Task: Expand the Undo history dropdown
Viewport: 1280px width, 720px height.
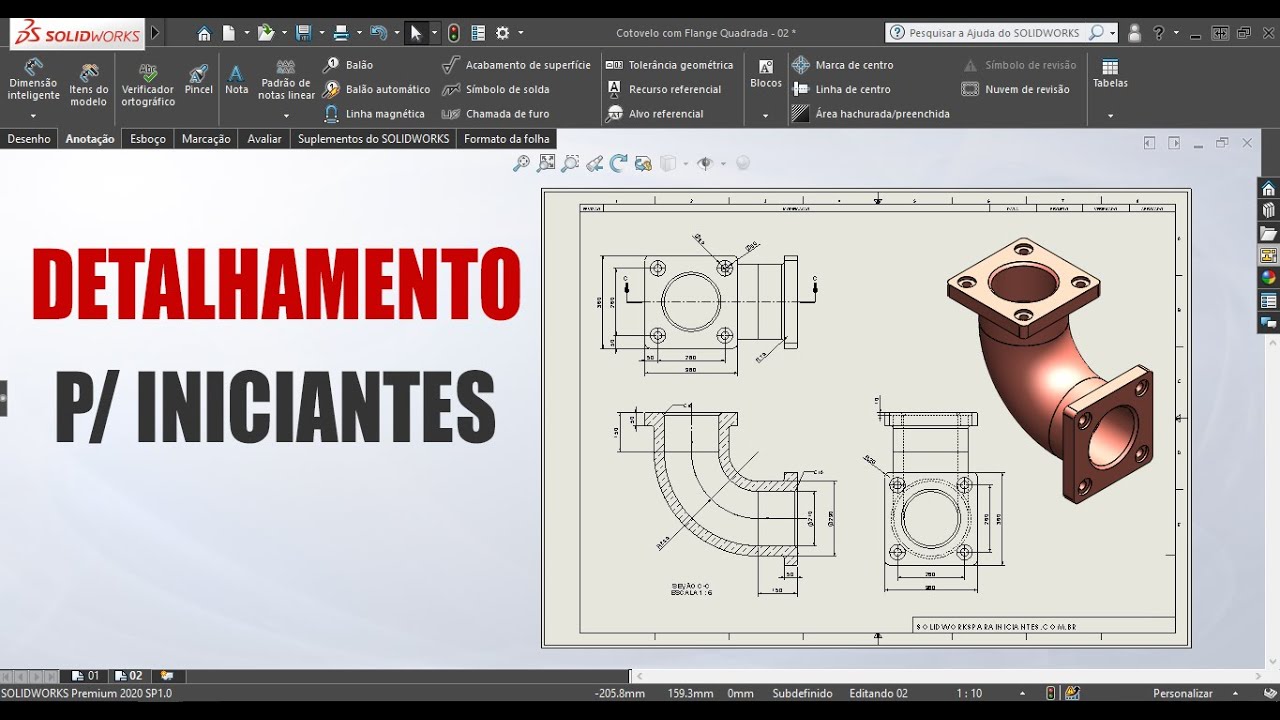Action: [396, 33]
